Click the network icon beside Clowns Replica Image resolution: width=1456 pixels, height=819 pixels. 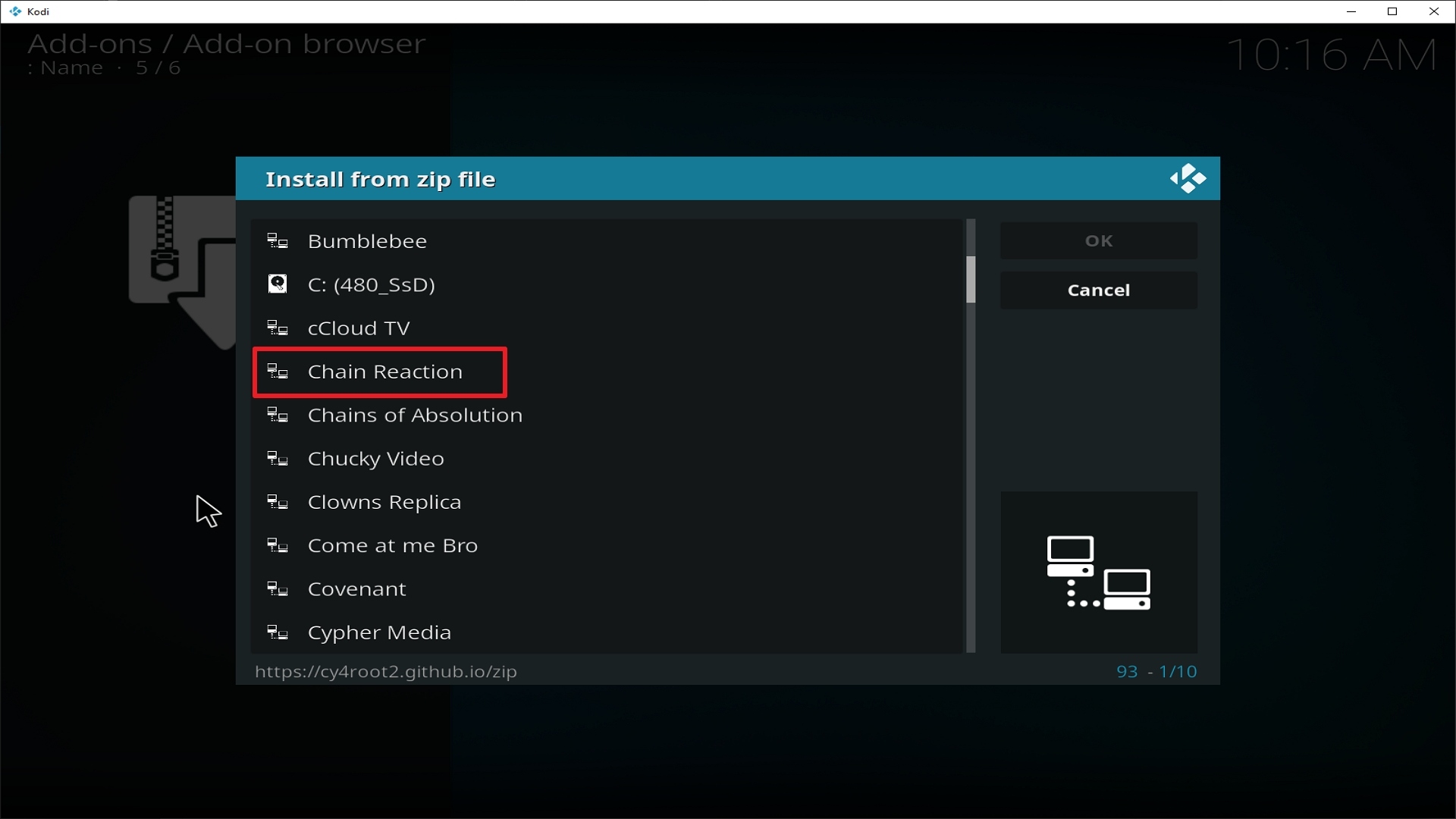[278, 502]
